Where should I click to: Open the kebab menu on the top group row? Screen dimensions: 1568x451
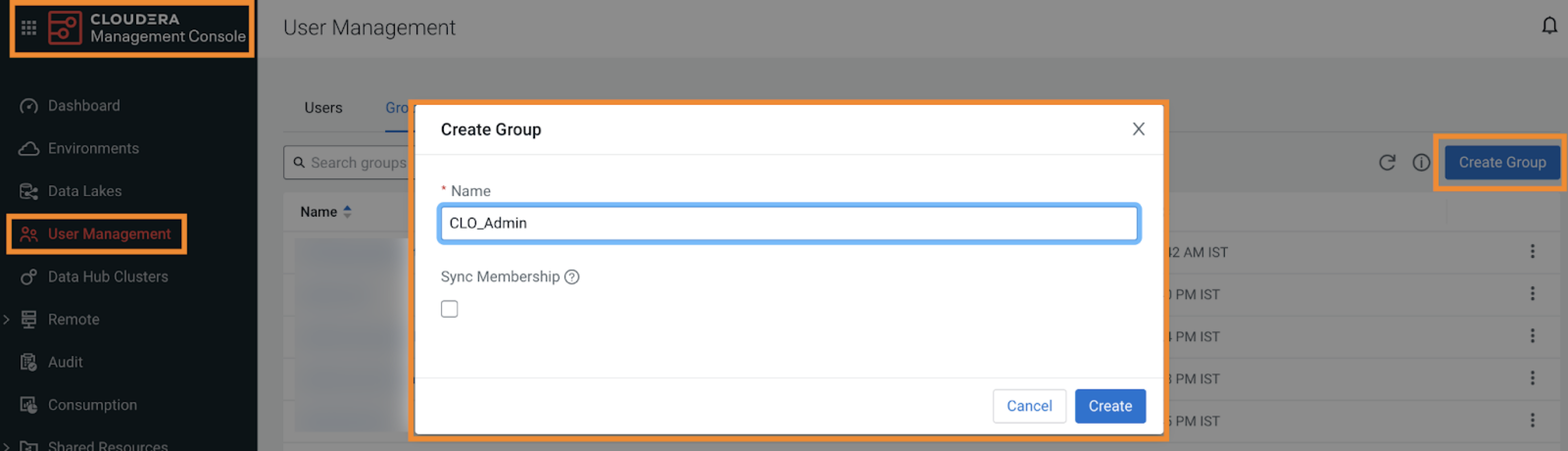click(x=1533, y=251)
